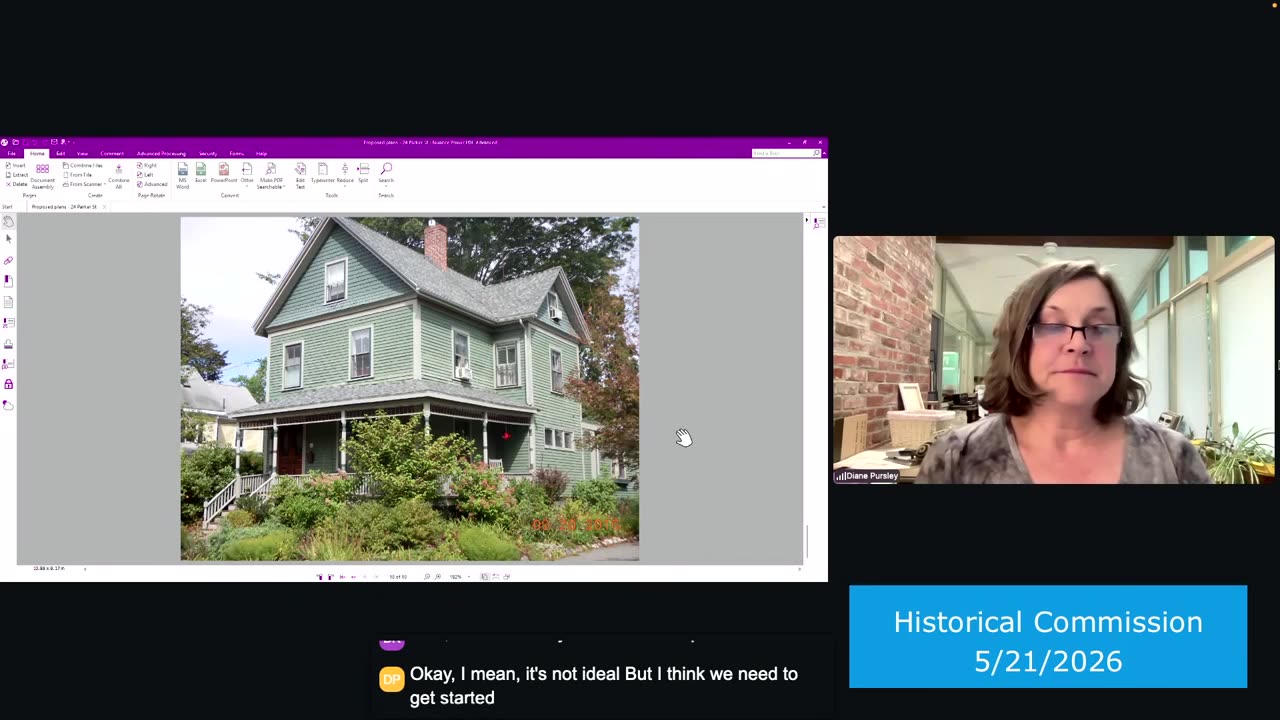Open Document Assembly

(x=42, y=176)
